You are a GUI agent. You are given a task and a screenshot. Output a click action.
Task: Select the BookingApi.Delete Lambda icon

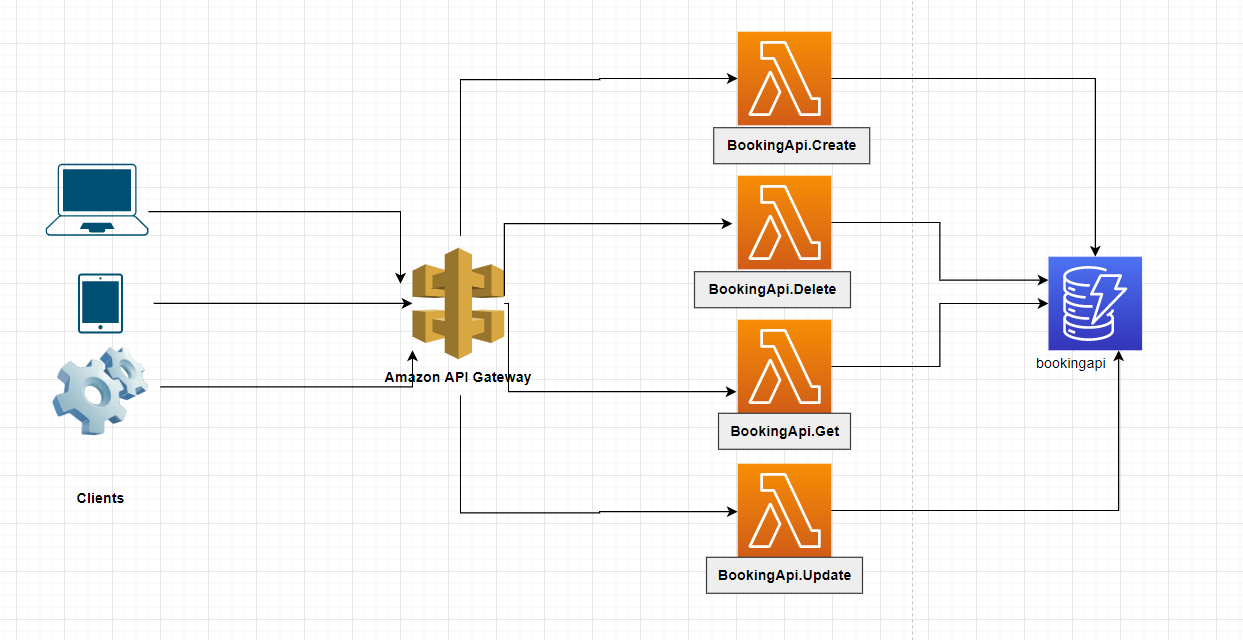pos(784,222)
